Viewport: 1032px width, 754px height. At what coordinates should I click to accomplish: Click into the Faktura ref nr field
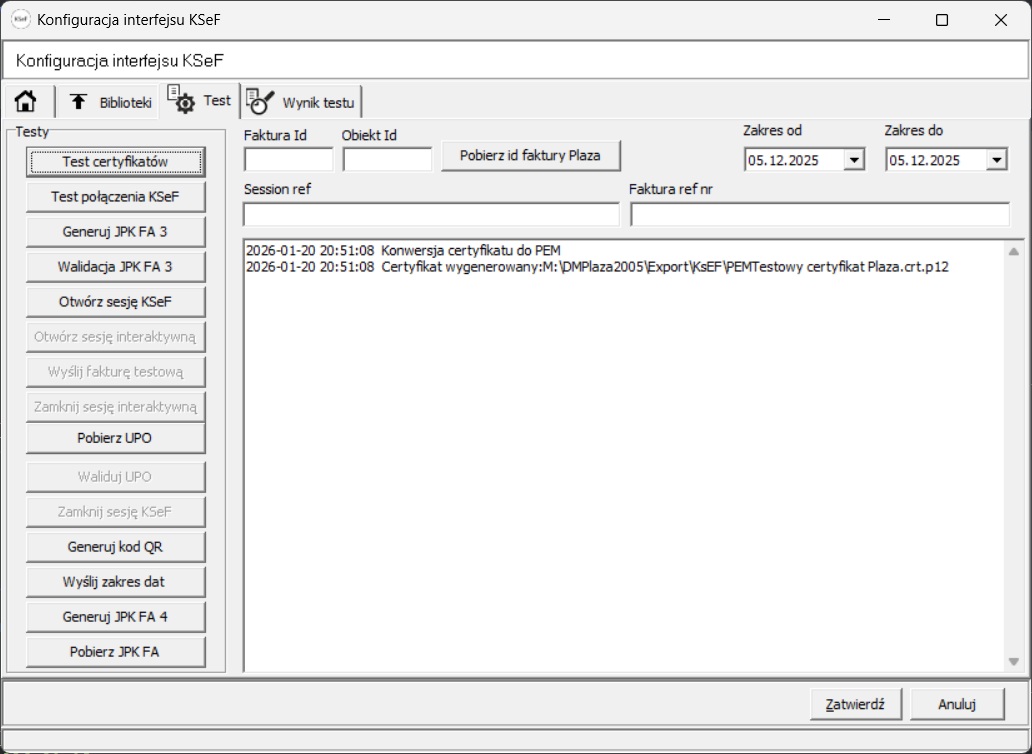click(819, 214)
